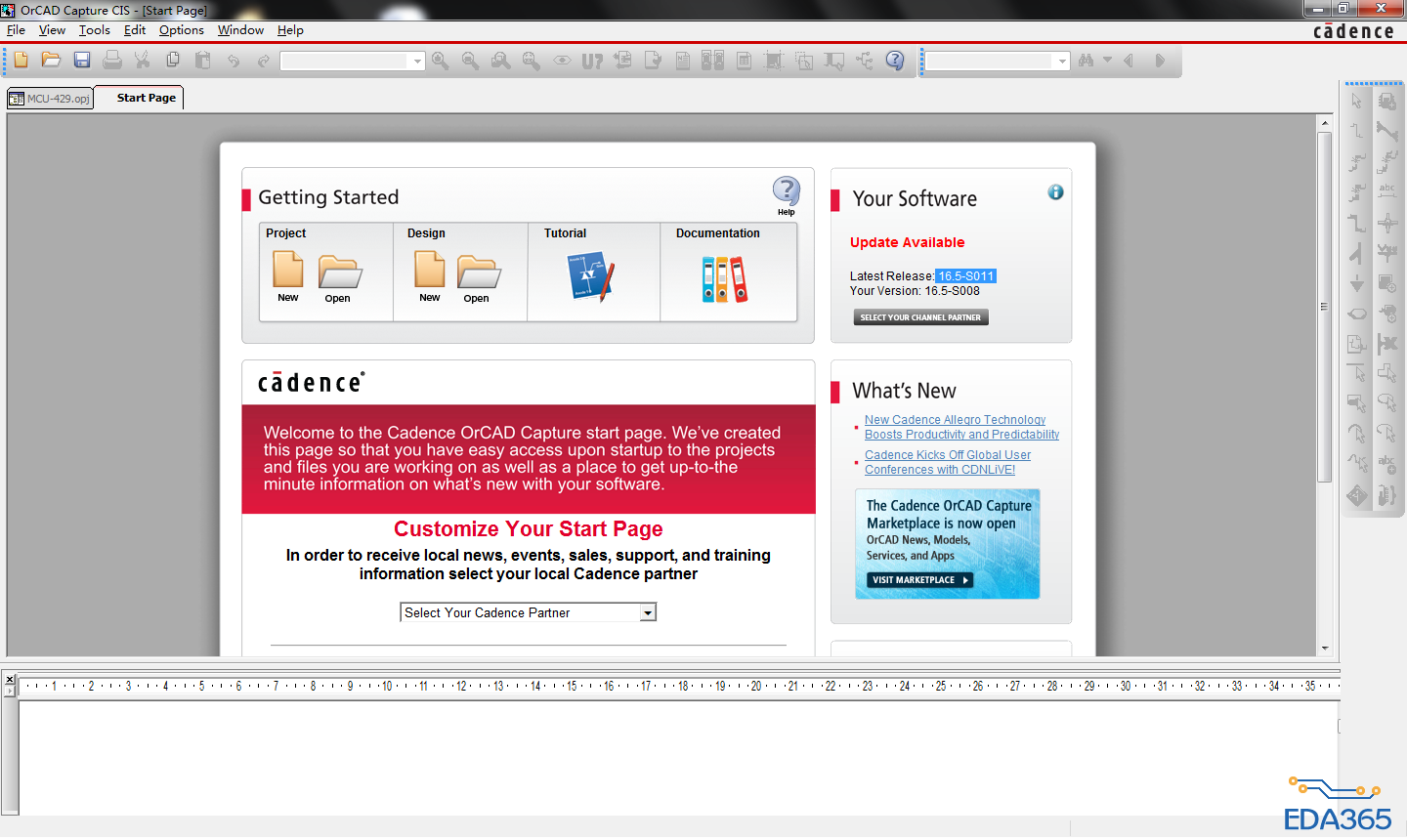Click the Place Junction tool in palette
Image resolution: width=1407 pixels, height=840 pixels.
[x=1386, y=223]
